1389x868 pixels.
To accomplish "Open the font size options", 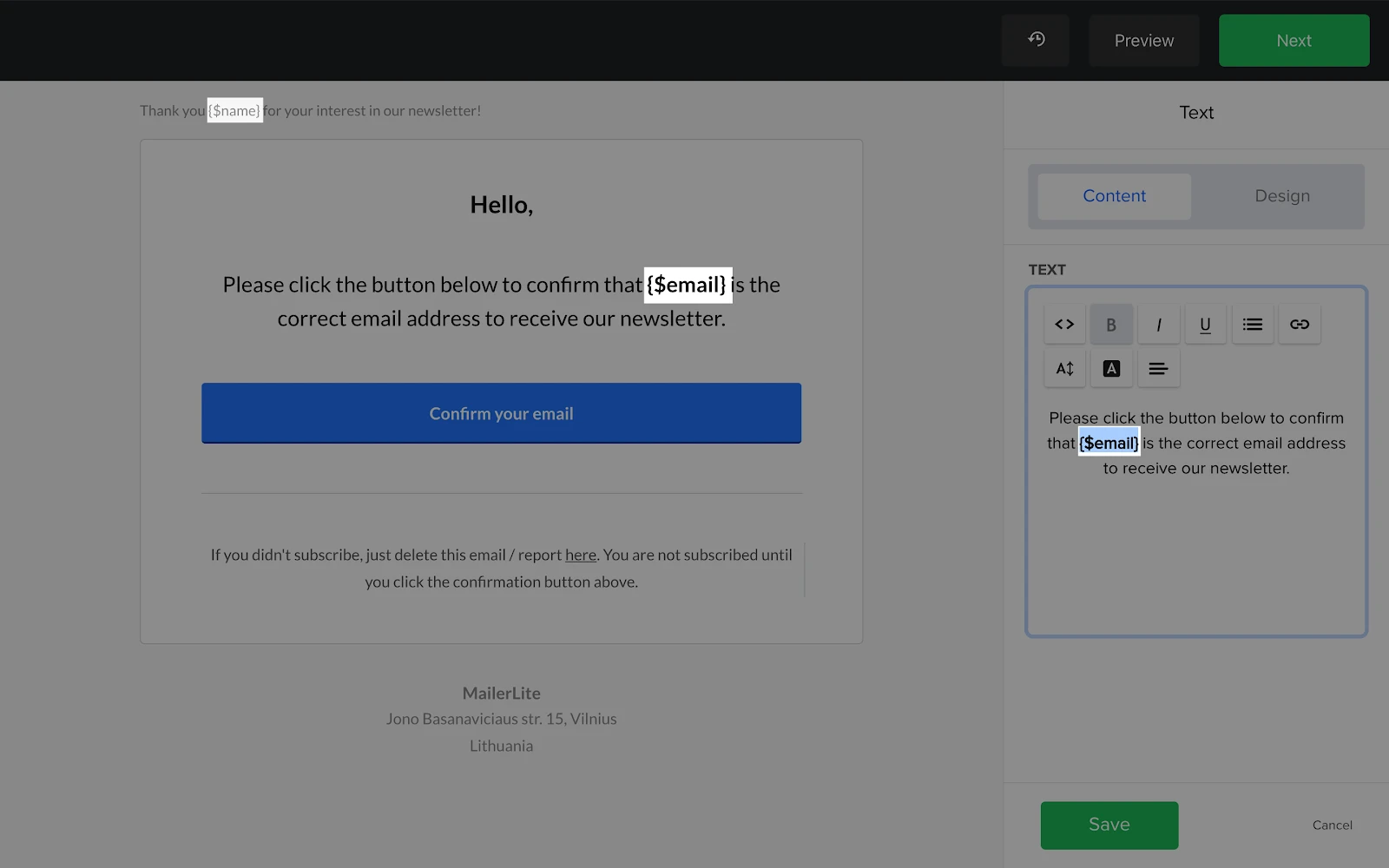I will tap(1064, 369).
